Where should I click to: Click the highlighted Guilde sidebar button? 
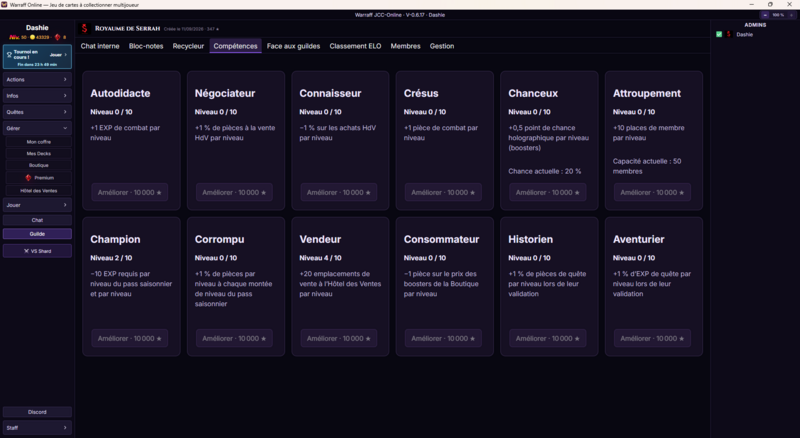(x=37, y=234)
